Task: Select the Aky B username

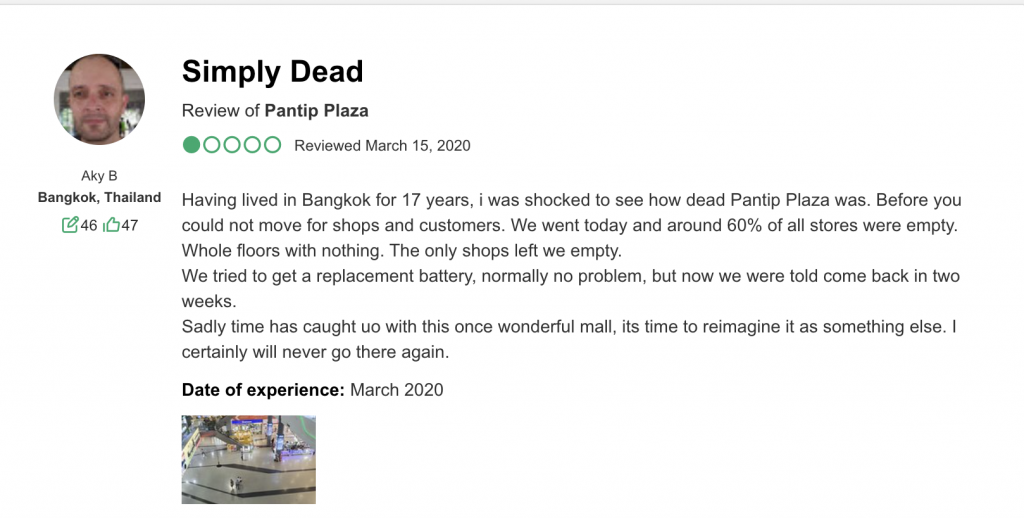Action: (99, 176)
